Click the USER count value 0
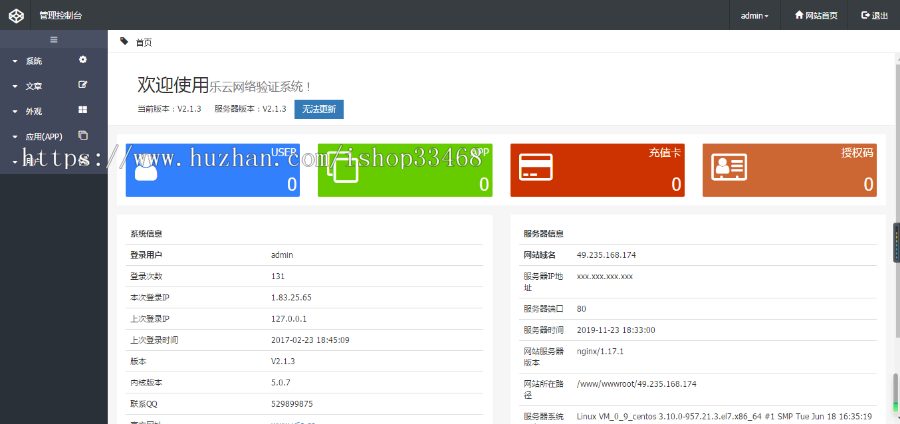Image resolution: width=900 pixels, height=424 pixels. [292, 184]
